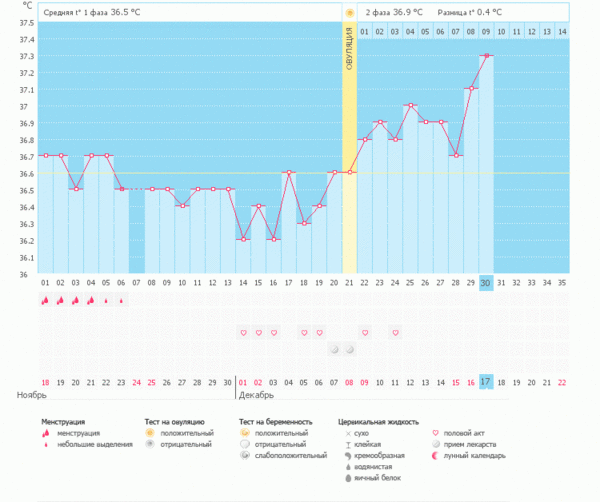600x502 pixels.
Task: Click the menstruation drop icon under day 01
Action: pos(45,299)
